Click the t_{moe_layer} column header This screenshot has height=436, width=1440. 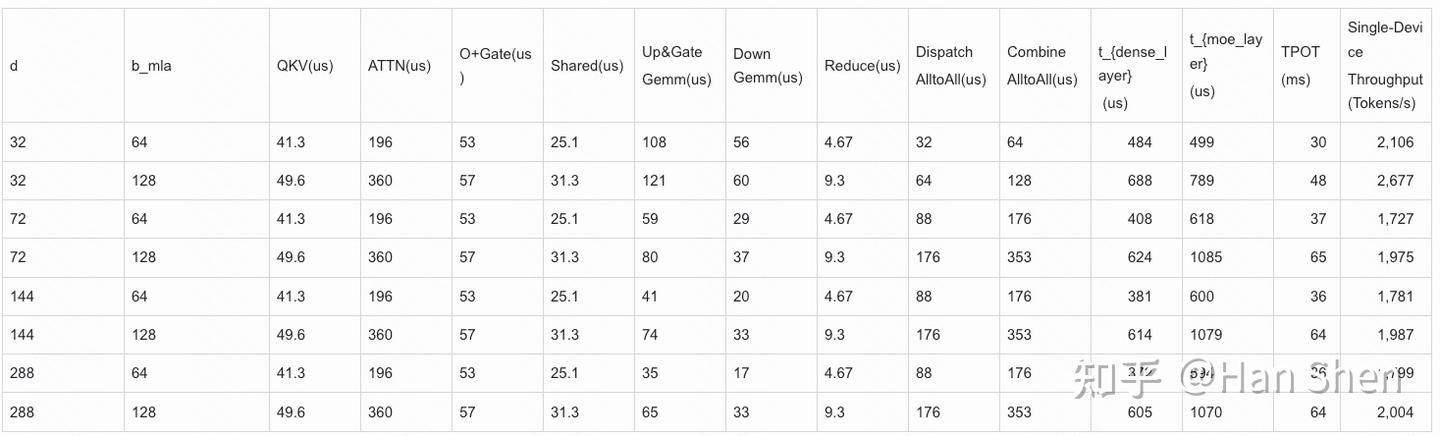tap(1226, 66)
